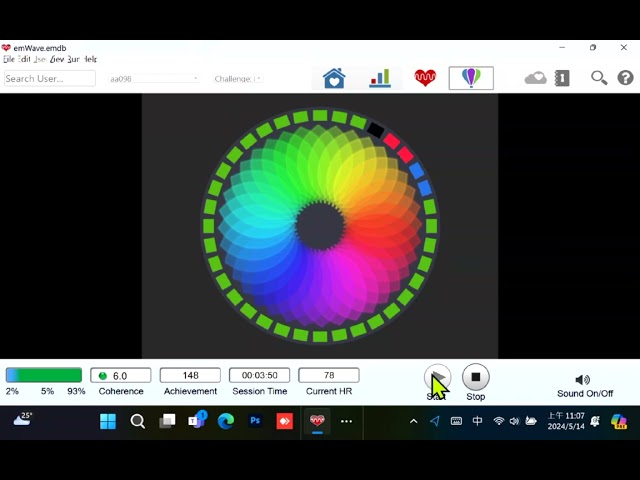The height and width of the screenshot is (480, 640).
Task: Switch to the heart wave session view
Action: pyautogui.click(x=425, y=78)
